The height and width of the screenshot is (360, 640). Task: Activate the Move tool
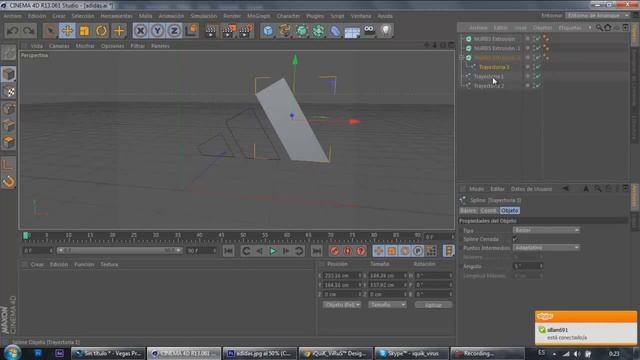click(x=67, y=31)
